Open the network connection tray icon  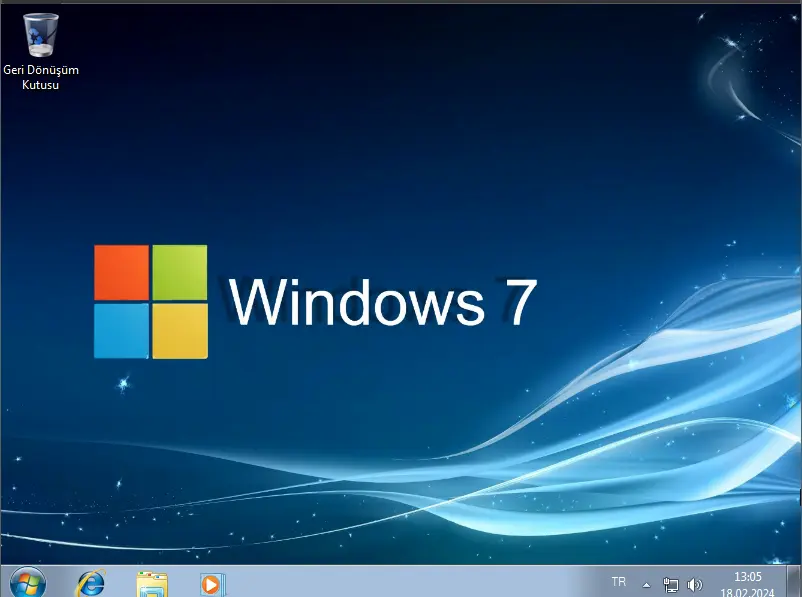pyautogui.click(x=671, y=584)
